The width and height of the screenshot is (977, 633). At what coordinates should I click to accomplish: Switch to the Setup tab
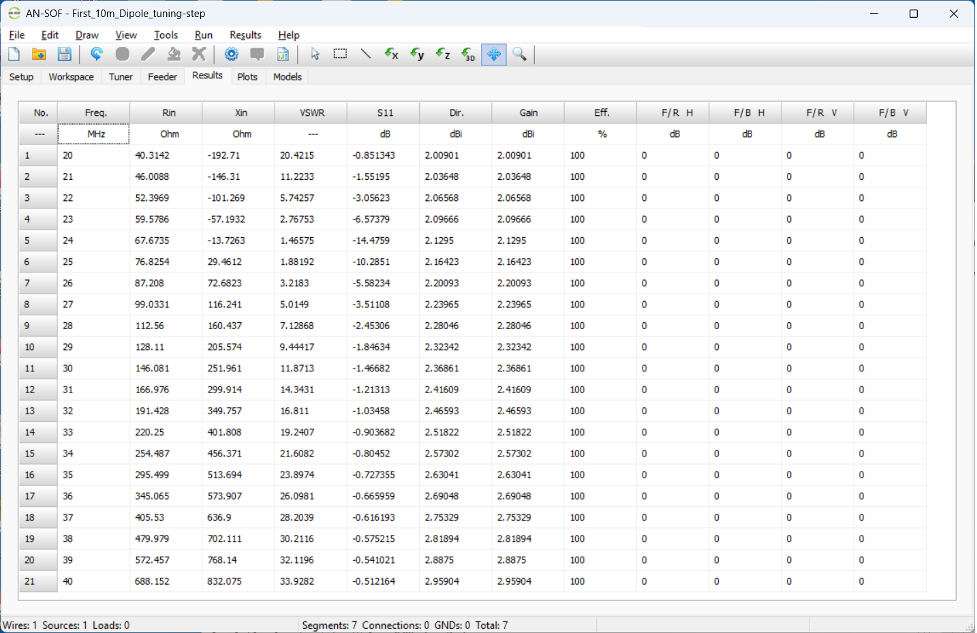pos(21,77)
